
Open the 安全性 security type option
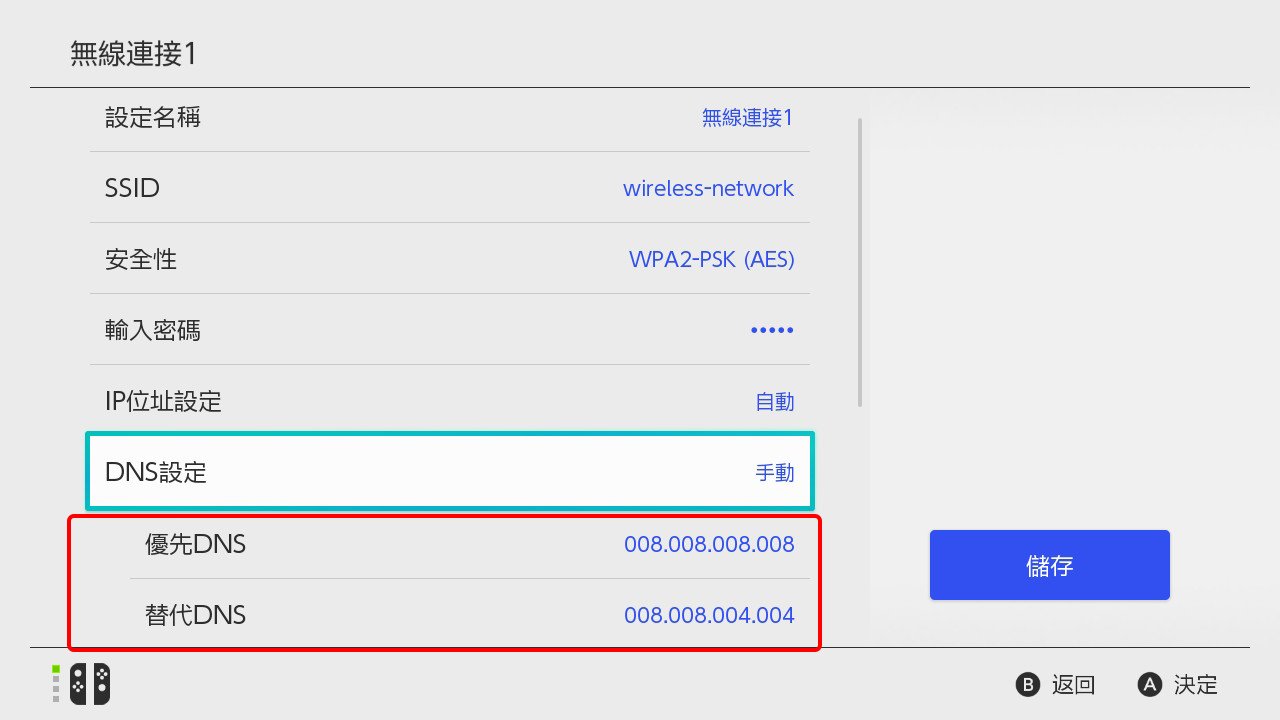[141, 260]
